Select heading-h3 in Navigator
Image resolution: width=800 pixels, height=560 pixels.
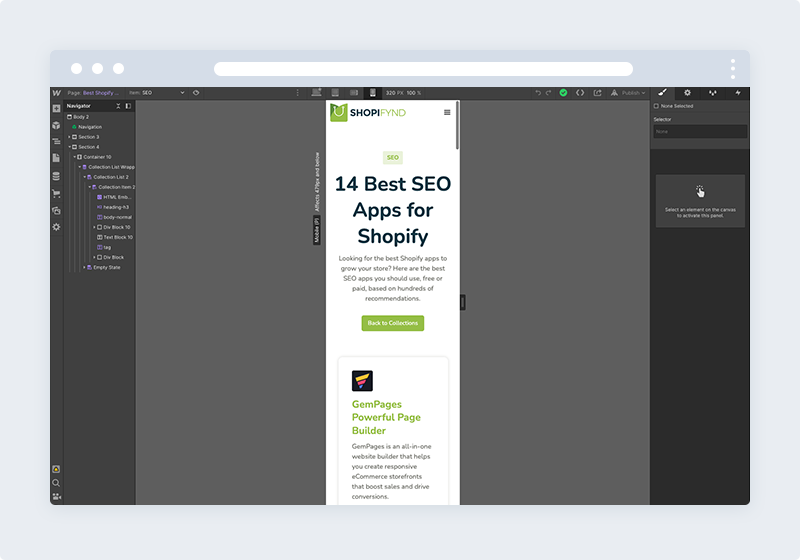tap(113, 207)
